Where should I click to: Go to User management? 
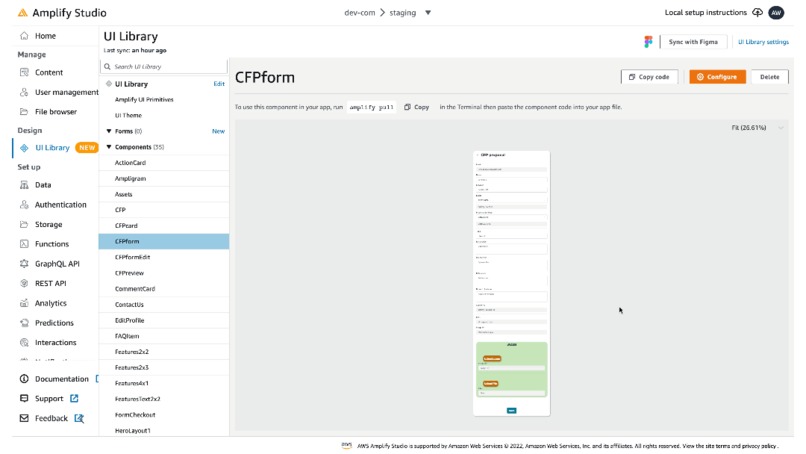(66, 92)
